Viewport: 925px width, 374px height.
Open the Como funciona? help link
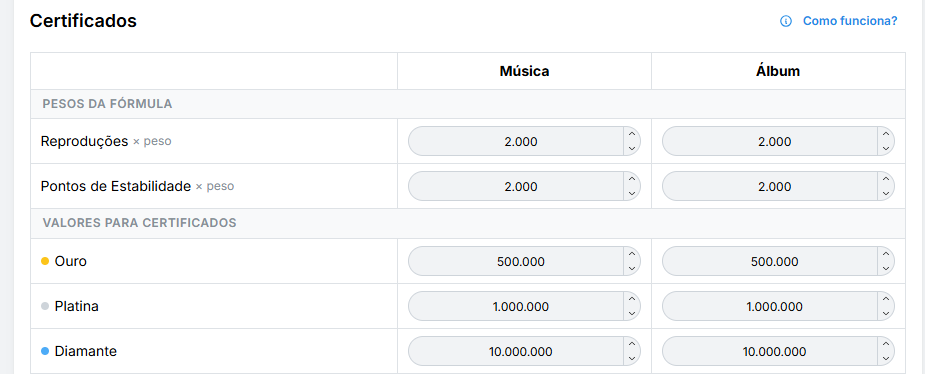click(x=849, y=21)
